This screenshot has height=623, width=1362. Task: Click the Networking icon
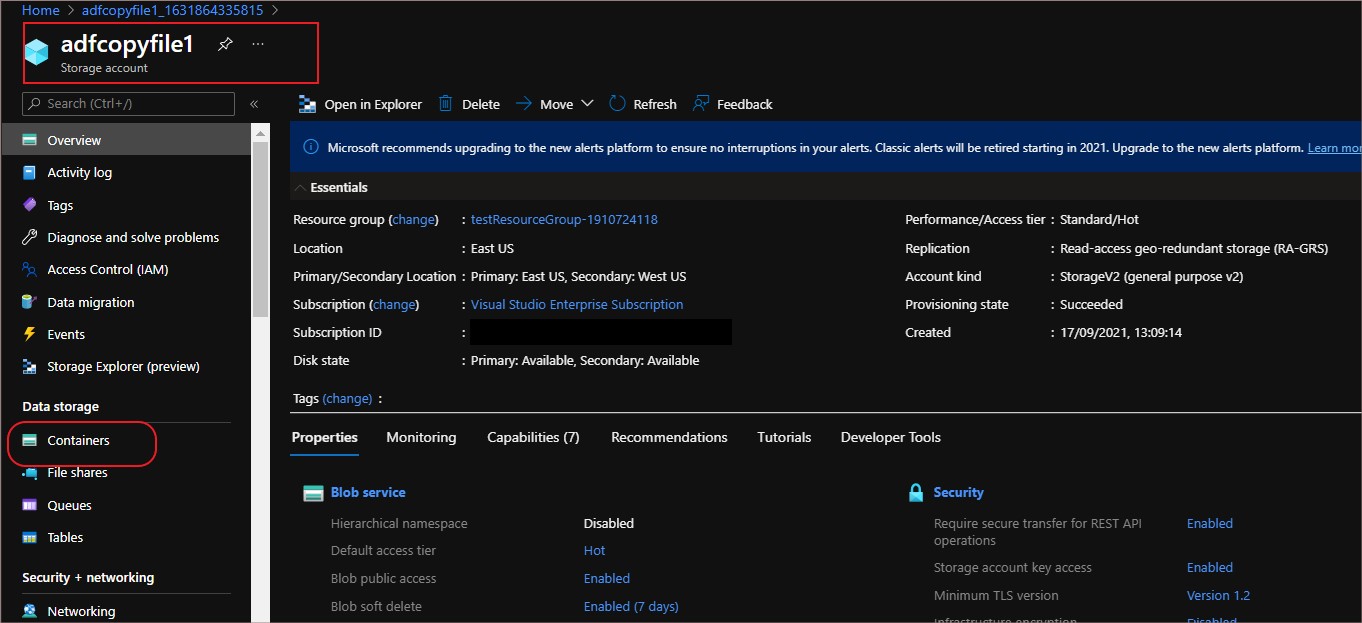pyautogui.click(x=30, y=611)
